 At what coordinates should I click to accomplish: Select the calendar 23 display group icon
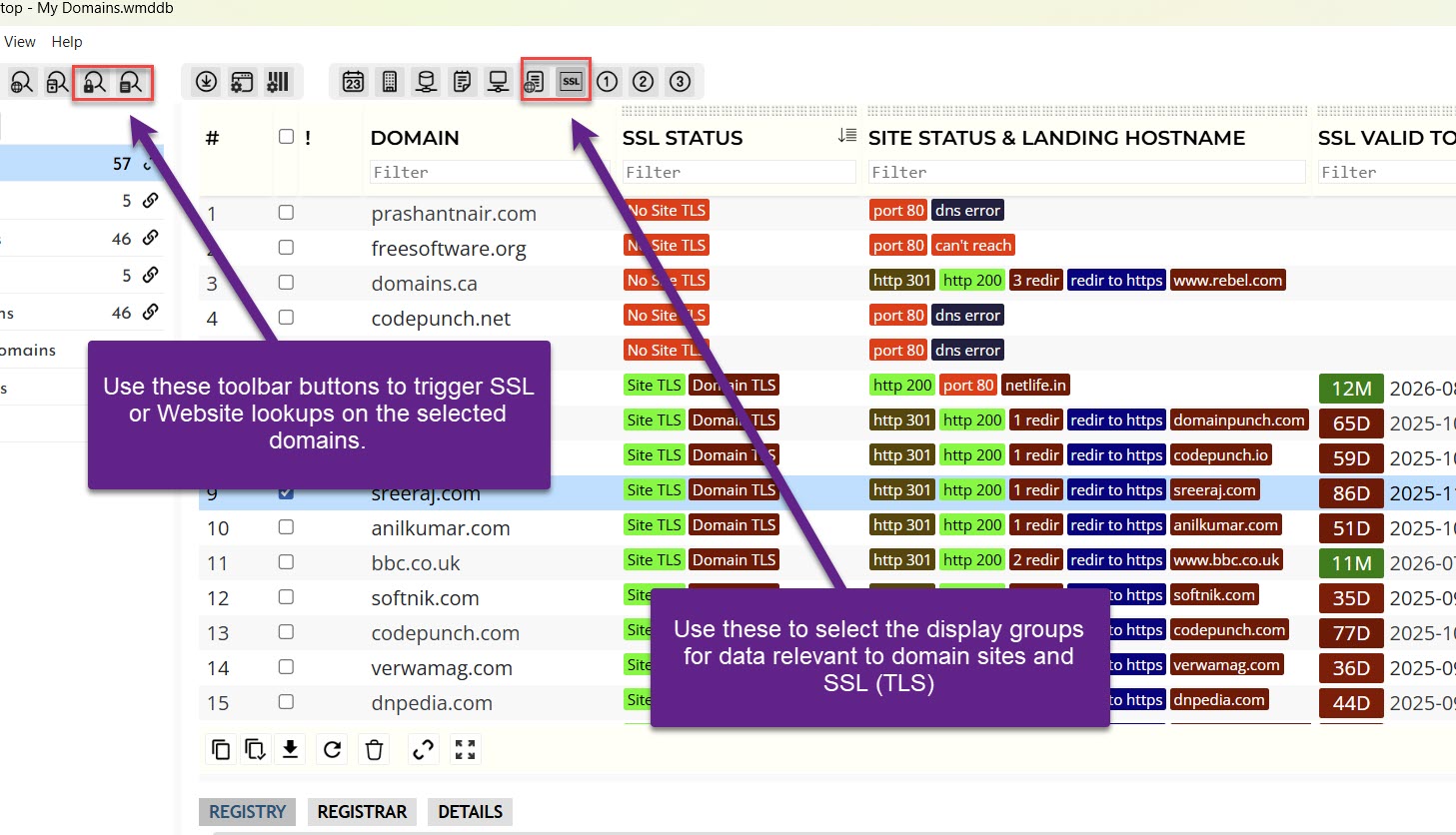pyautogui.click(x=353, y=82)
